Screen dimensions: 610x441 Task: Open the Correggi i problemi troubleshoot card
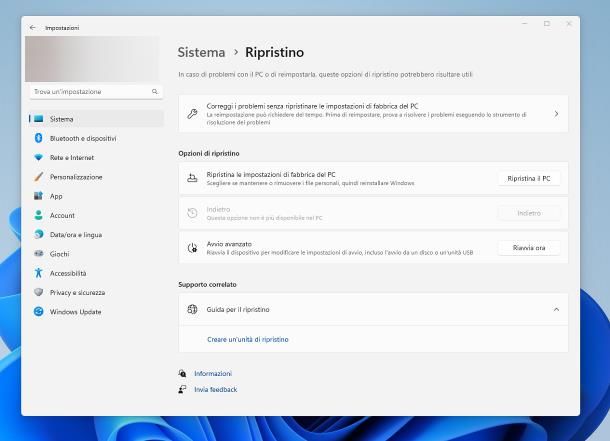pyautogui.click(x=373, y=114)
